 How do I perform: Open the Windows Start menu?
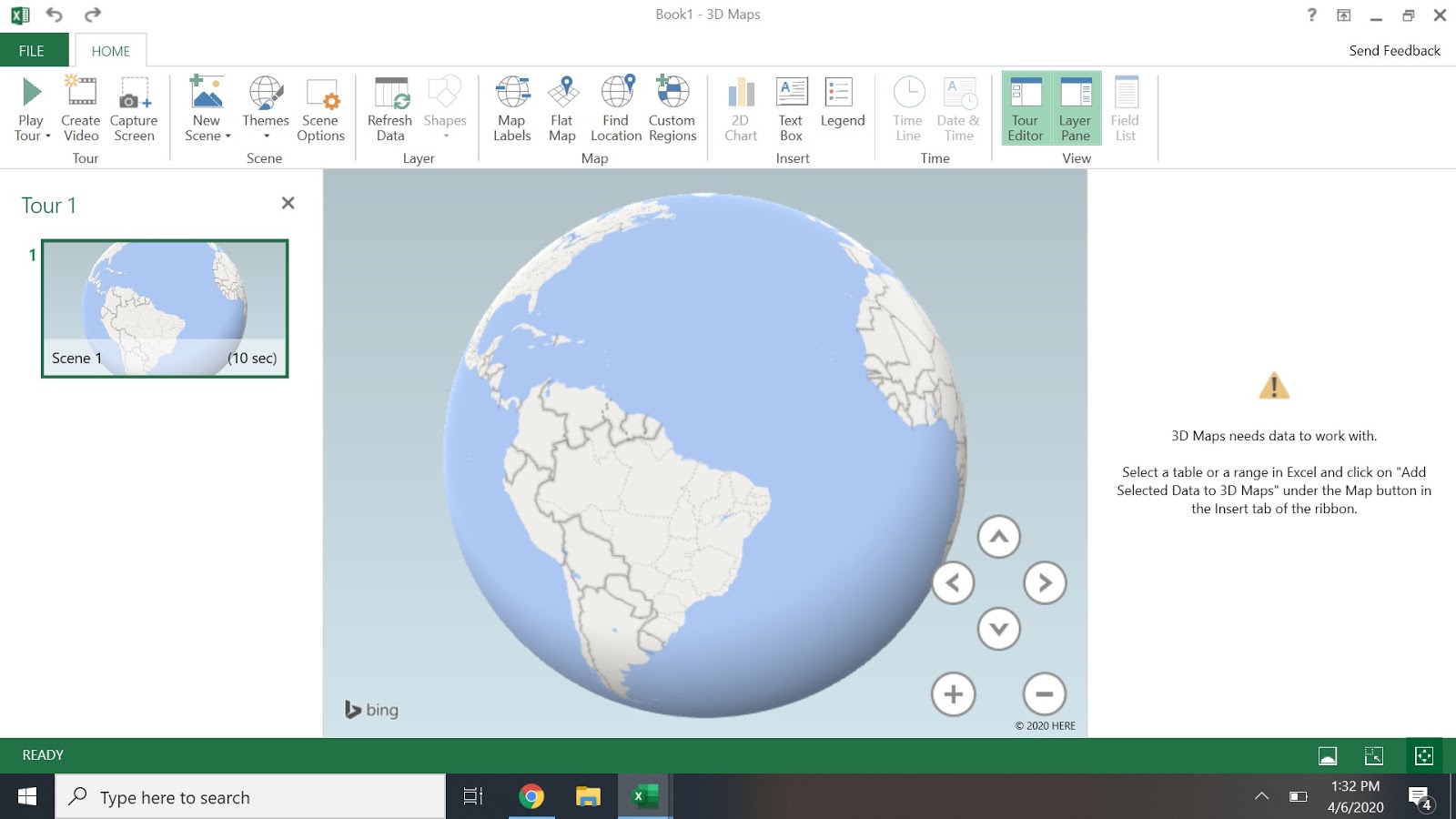tap(27, 797)
